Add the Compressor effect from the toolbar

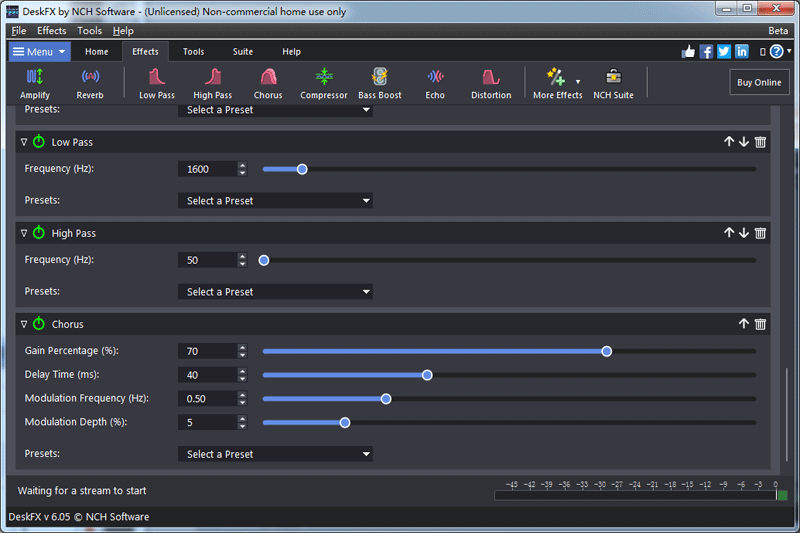click(323, 84)
